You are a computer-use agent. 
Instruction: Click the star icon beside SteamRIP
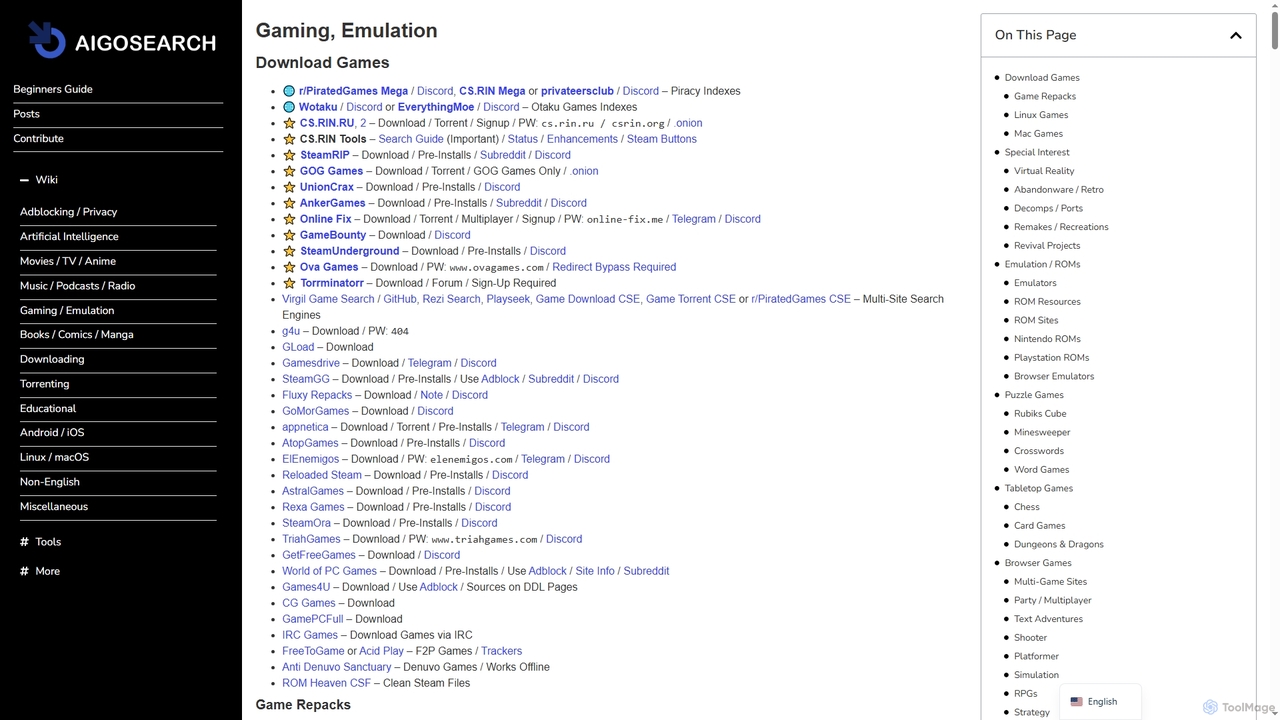click(289, 155)
